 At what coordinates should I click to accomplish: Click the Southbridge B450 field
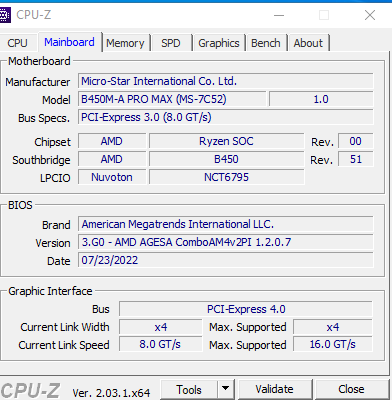(226, 159)
